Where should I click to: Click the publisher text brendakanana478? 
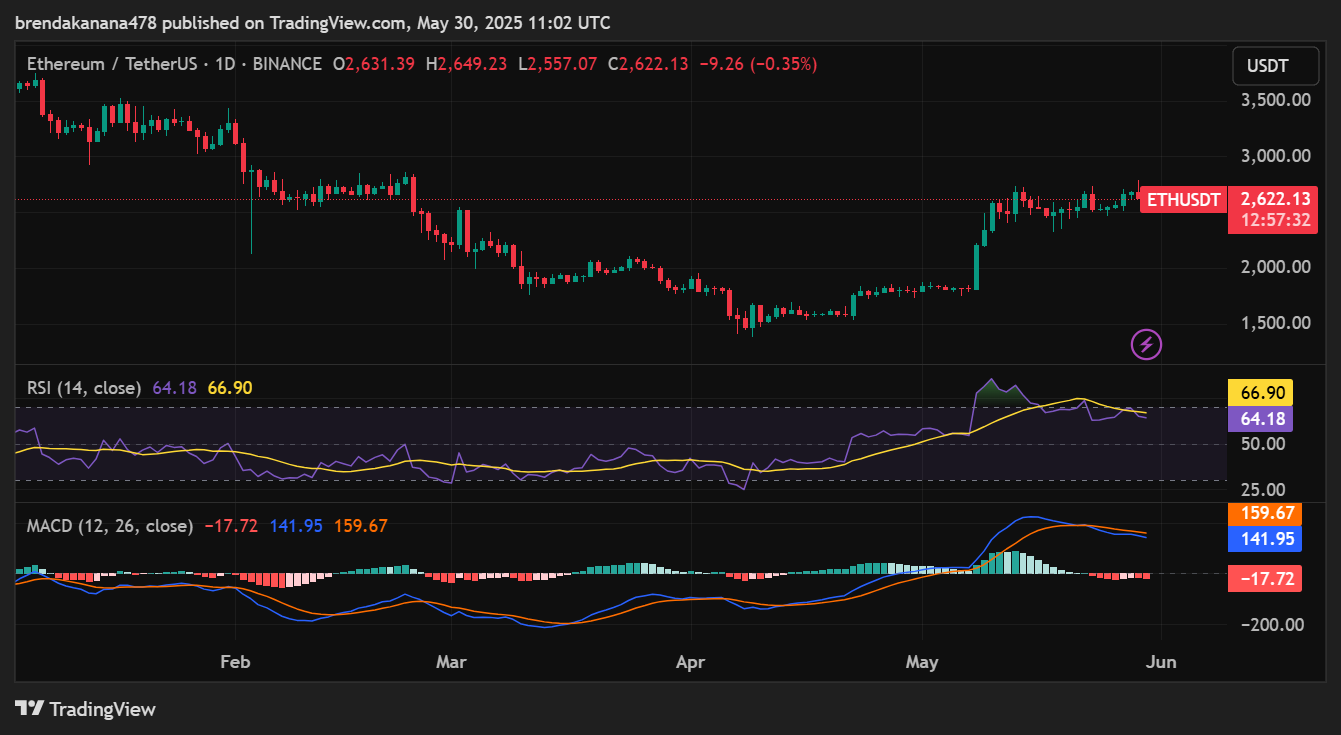pyautogui.click(x=84, y=22)
